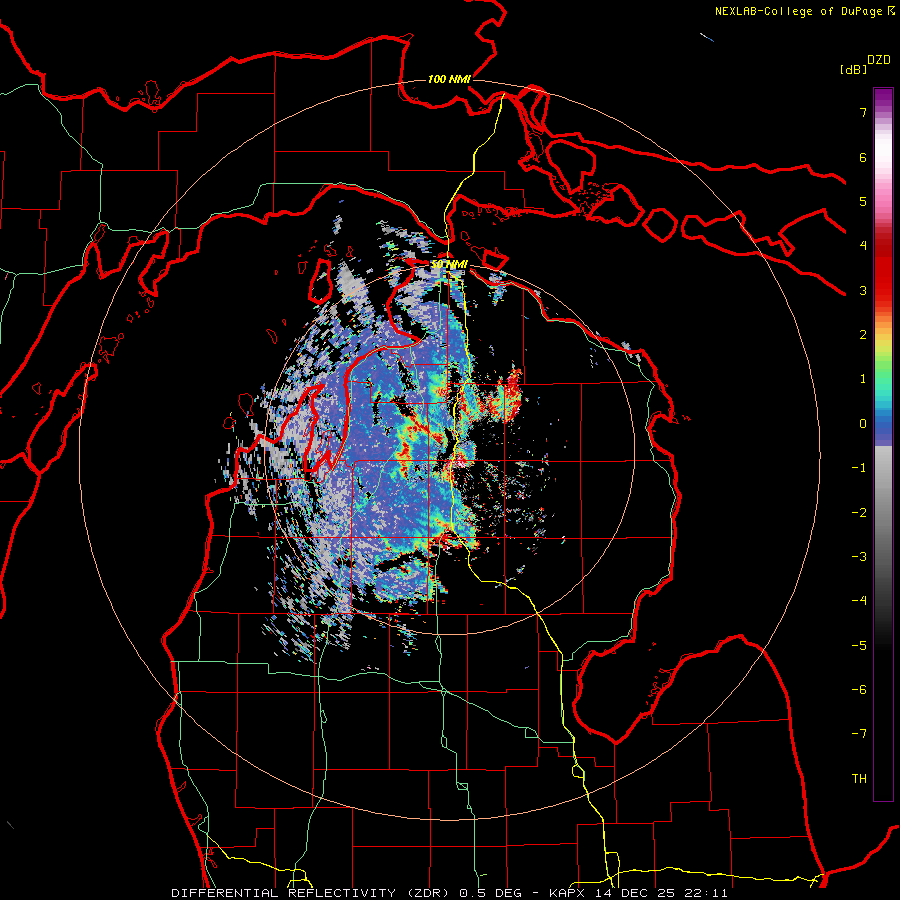Select the -2 value on the scale
Viewport: 900px width, 900px height.
(x=859, y=513)
